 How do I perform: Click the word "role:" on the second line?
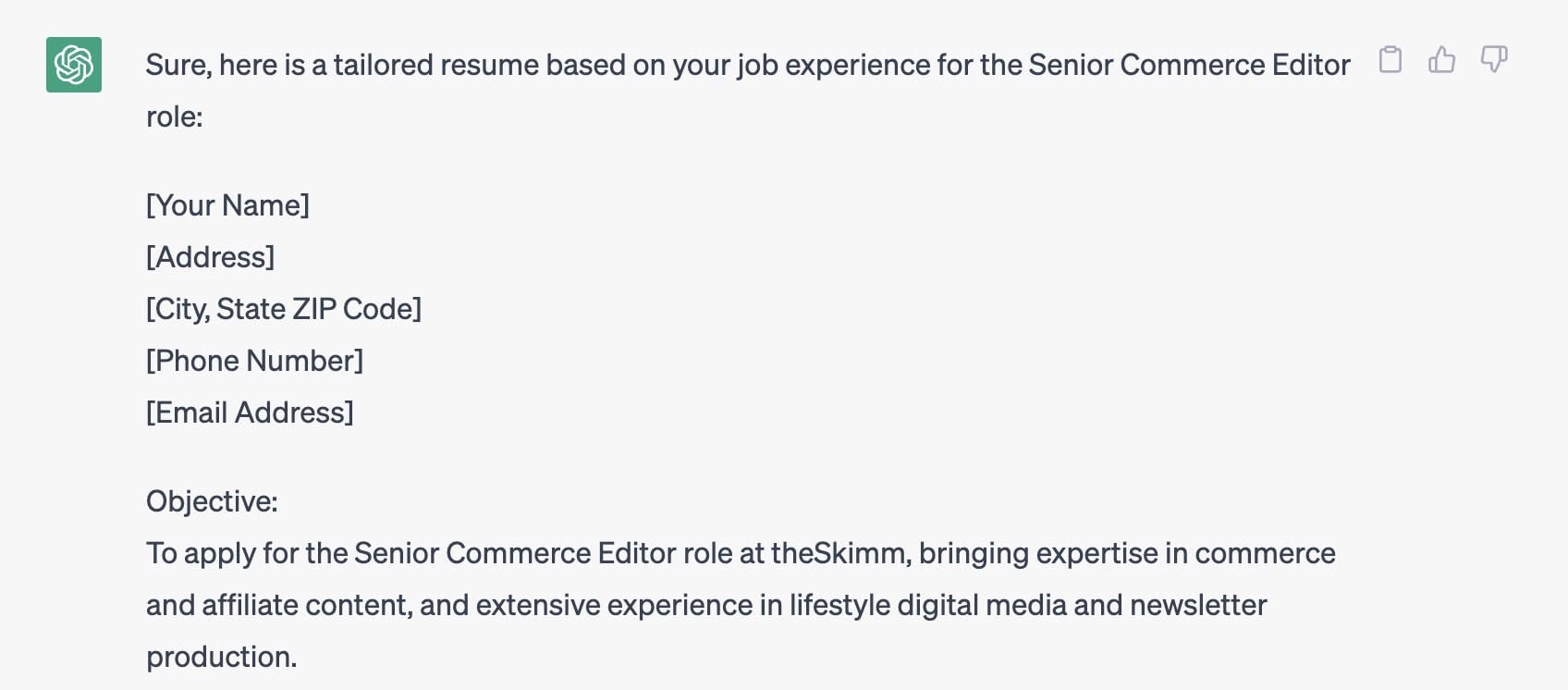tap(175, 117)
